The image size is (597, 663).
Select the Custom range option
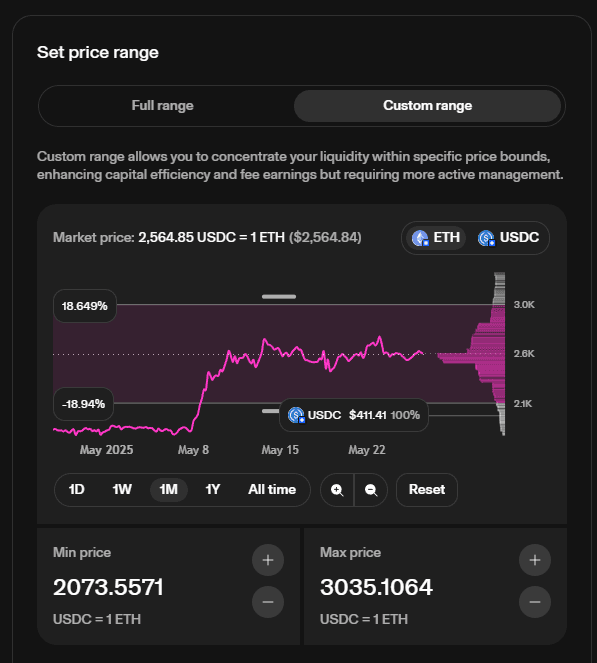pyautogui.click(x=427, y=106)
